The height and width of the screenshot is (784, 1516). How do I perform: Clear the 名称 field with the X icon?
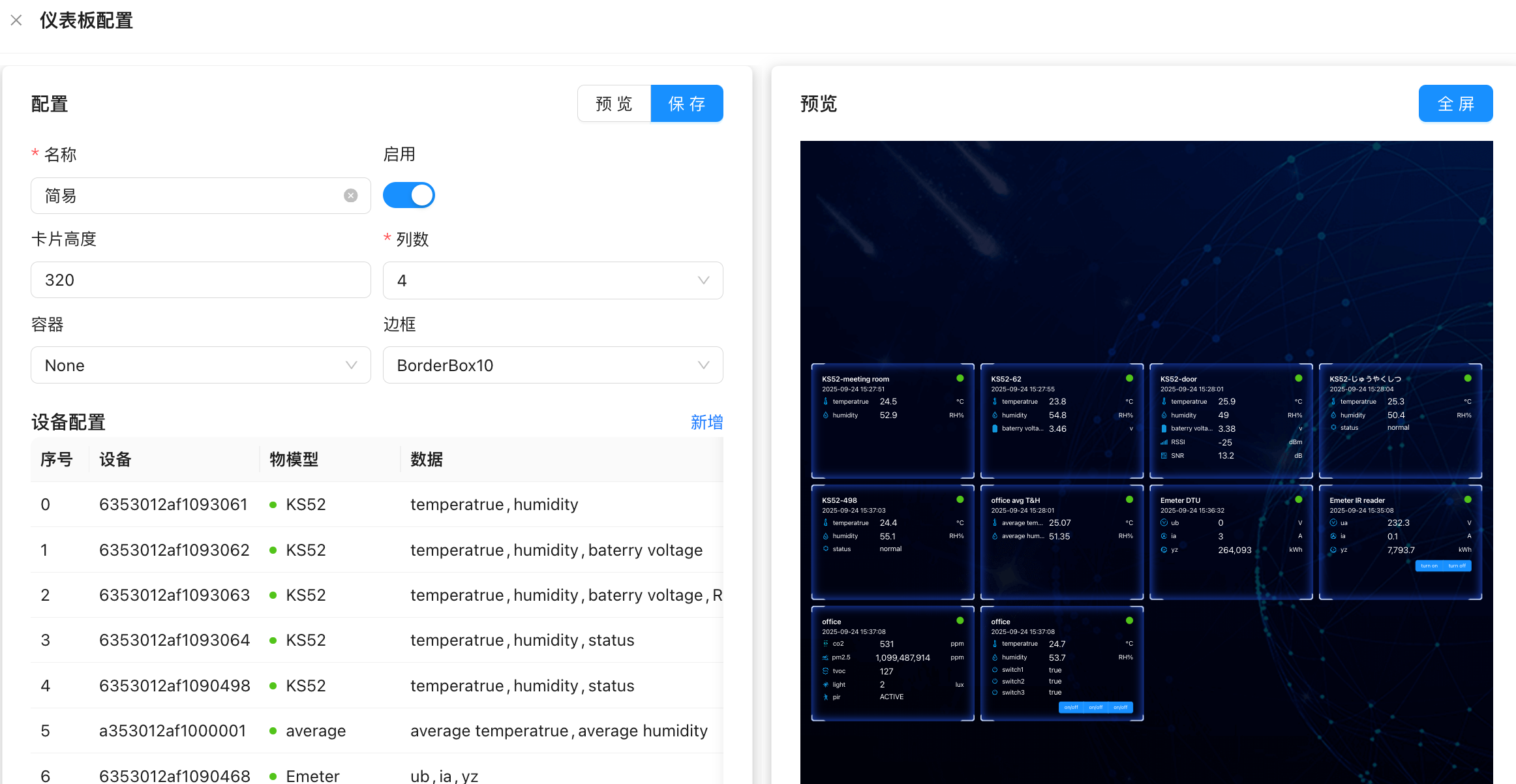pyautogui.click(x=350, y=196)
